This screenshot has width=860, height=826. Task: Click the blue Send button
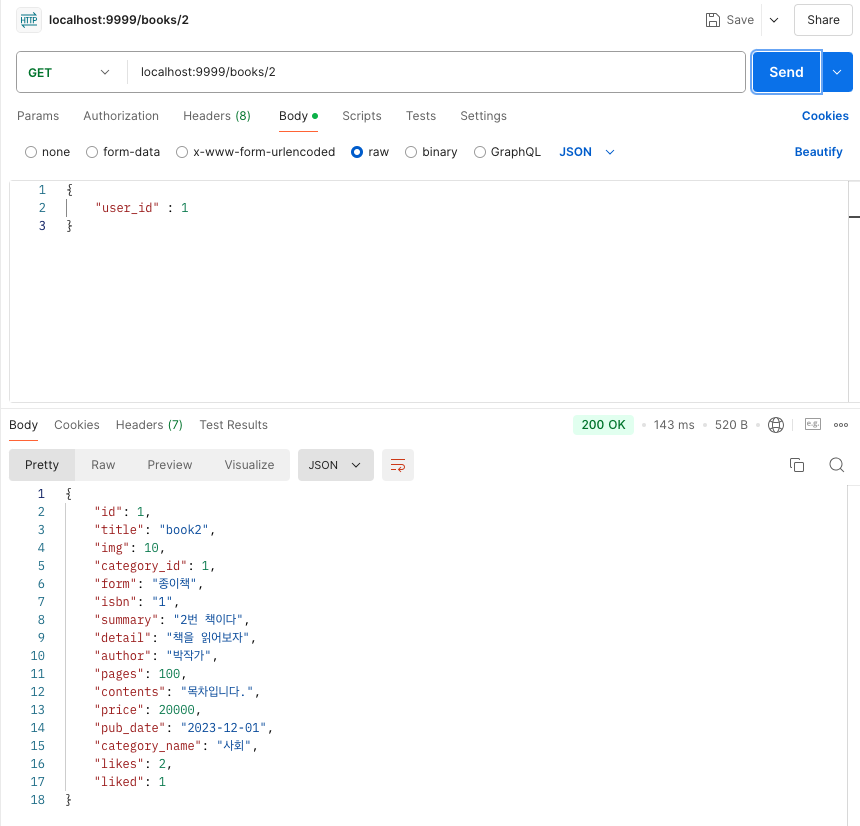coord(786,72)
